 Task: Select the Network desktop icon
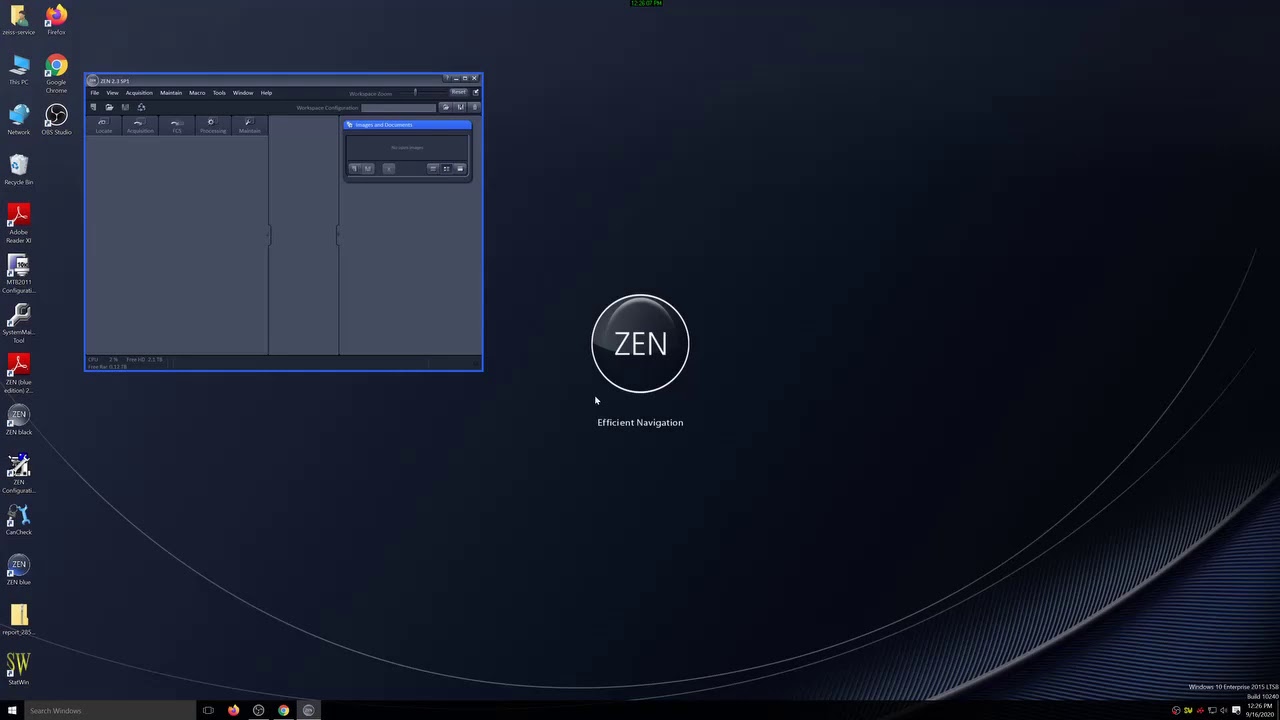pos(19,120)
